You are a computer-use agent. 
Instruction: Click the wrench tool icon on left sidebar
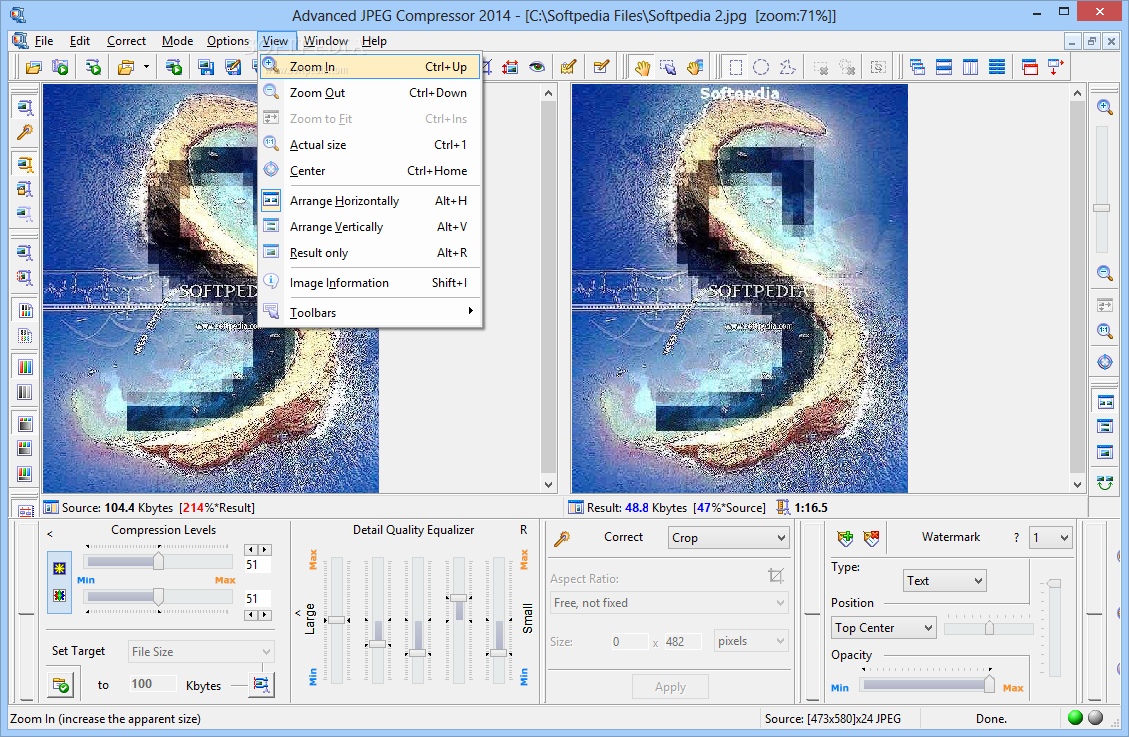pos(24,132)
